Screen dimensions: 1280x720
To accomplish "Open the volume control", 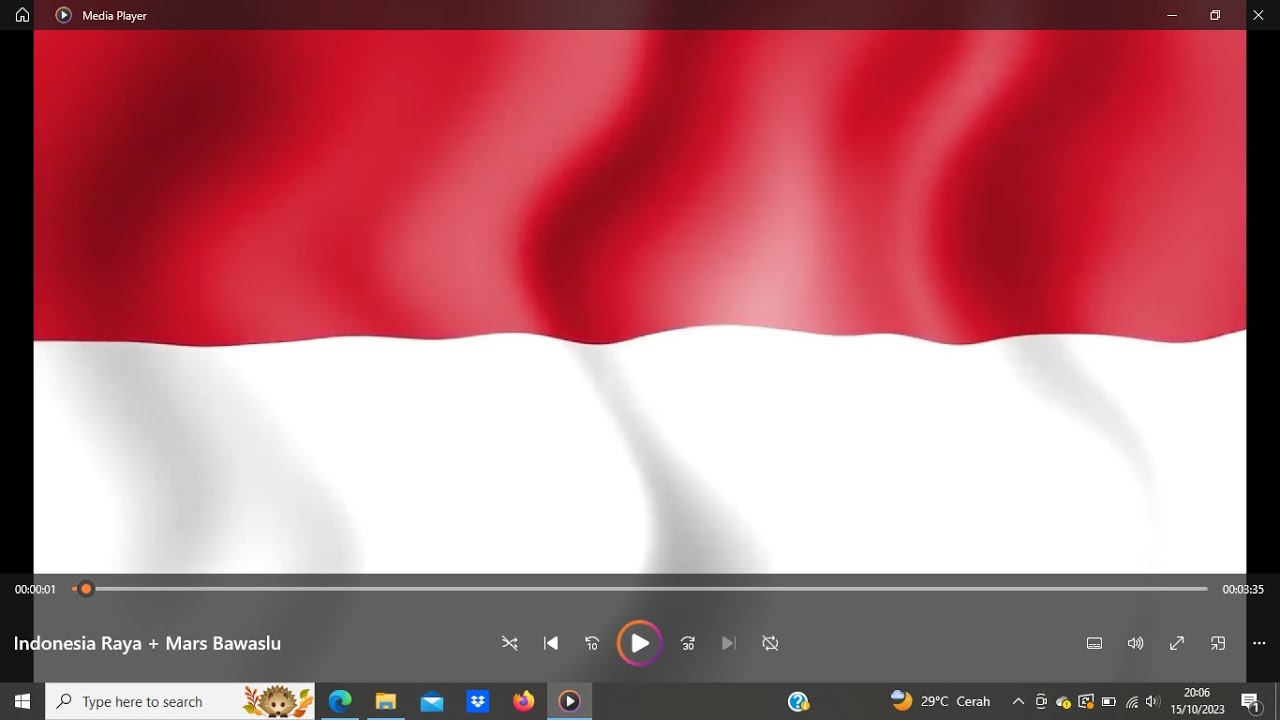I will pos(1135,643).
